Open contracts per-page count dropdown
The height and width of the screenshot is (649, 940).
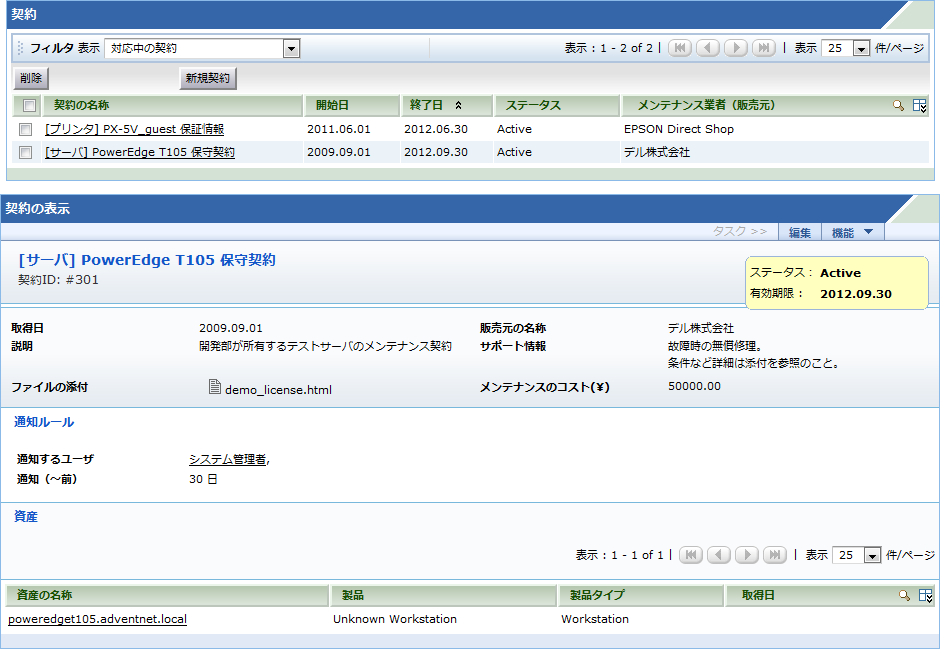coord(860,48)
